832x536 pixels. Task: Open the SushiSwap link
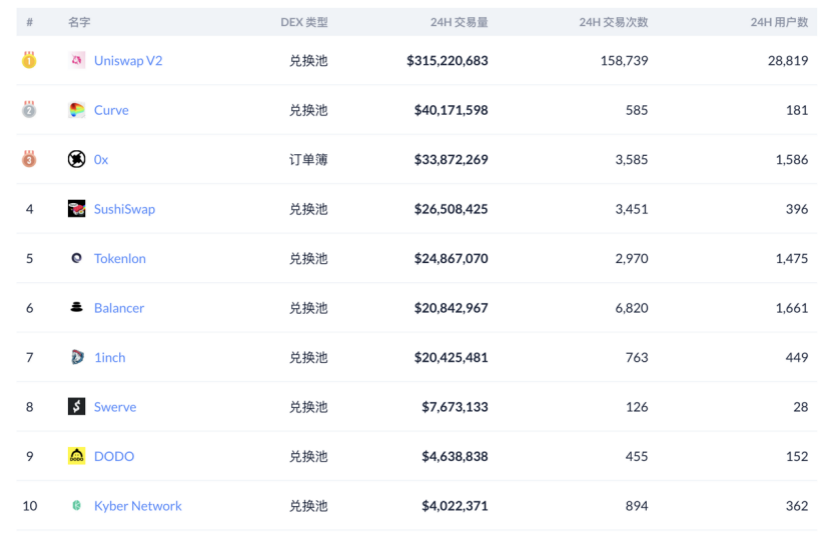pos(125,209)
